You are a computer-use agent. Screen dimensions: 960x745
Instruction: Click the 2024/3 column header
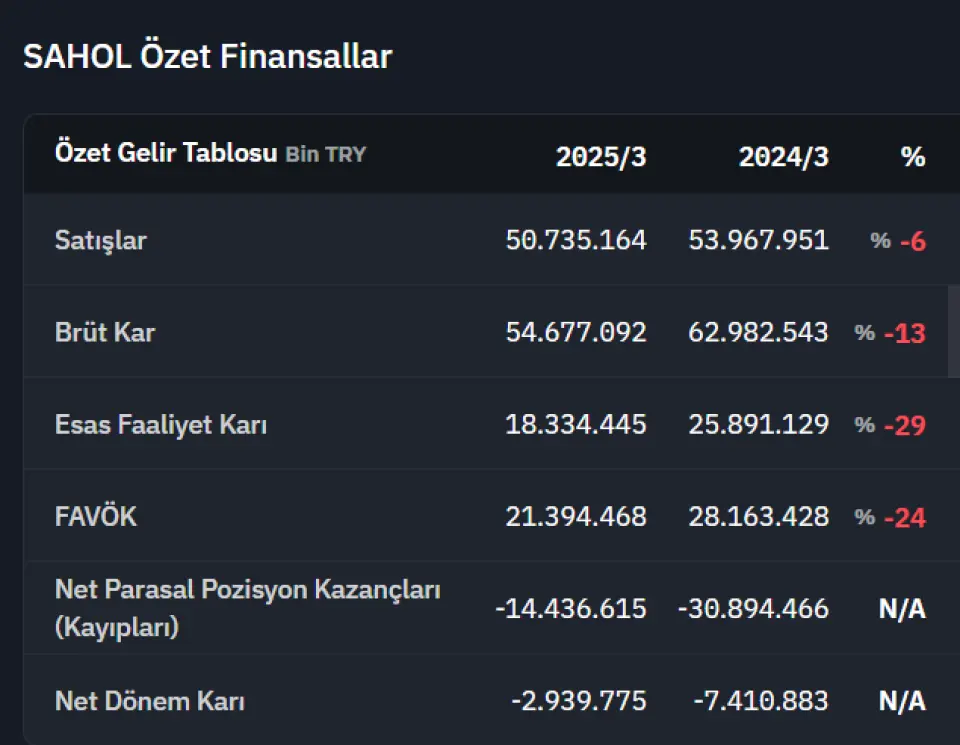(783, 157)
